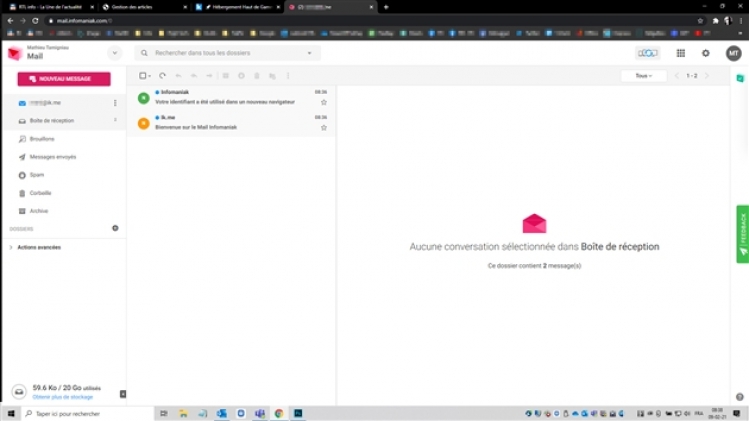Viewport: 749px width, 421px height.
Task: Switch to the Gestion des articles tab
Action: tap(144, 7)
